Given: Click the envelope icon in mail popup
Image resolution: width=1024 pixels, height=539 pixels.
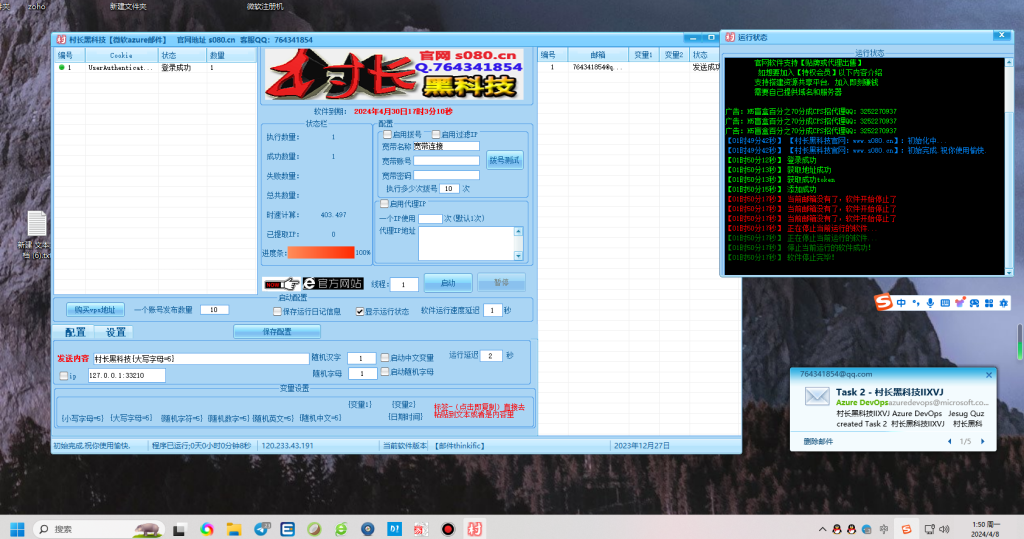Looking at the screenshot, I should click(x=816, y=397).
